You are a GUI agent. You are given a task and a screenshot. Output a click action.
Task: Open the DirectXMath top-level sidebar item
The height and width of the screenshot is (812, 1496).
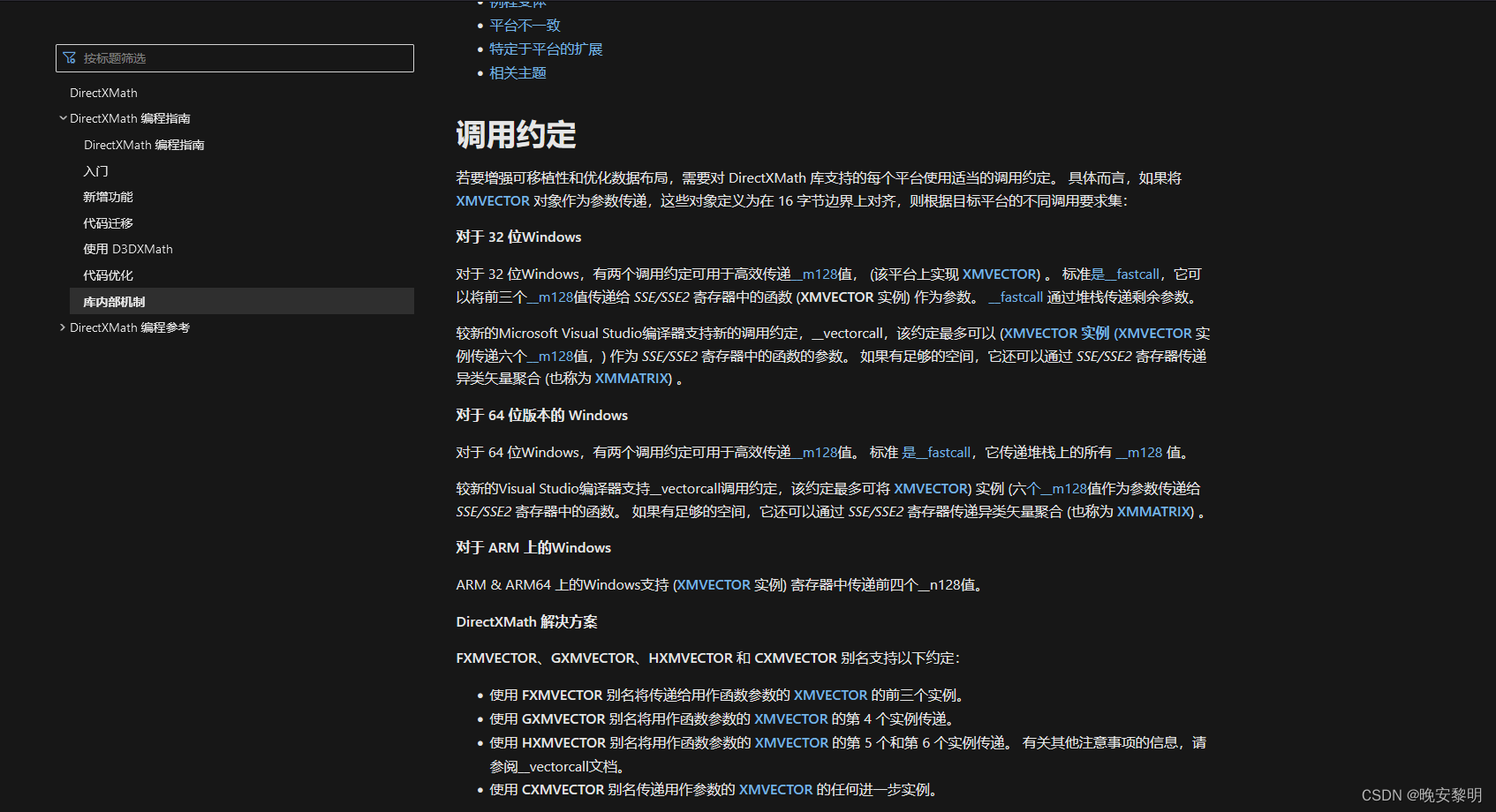point(103,93)
